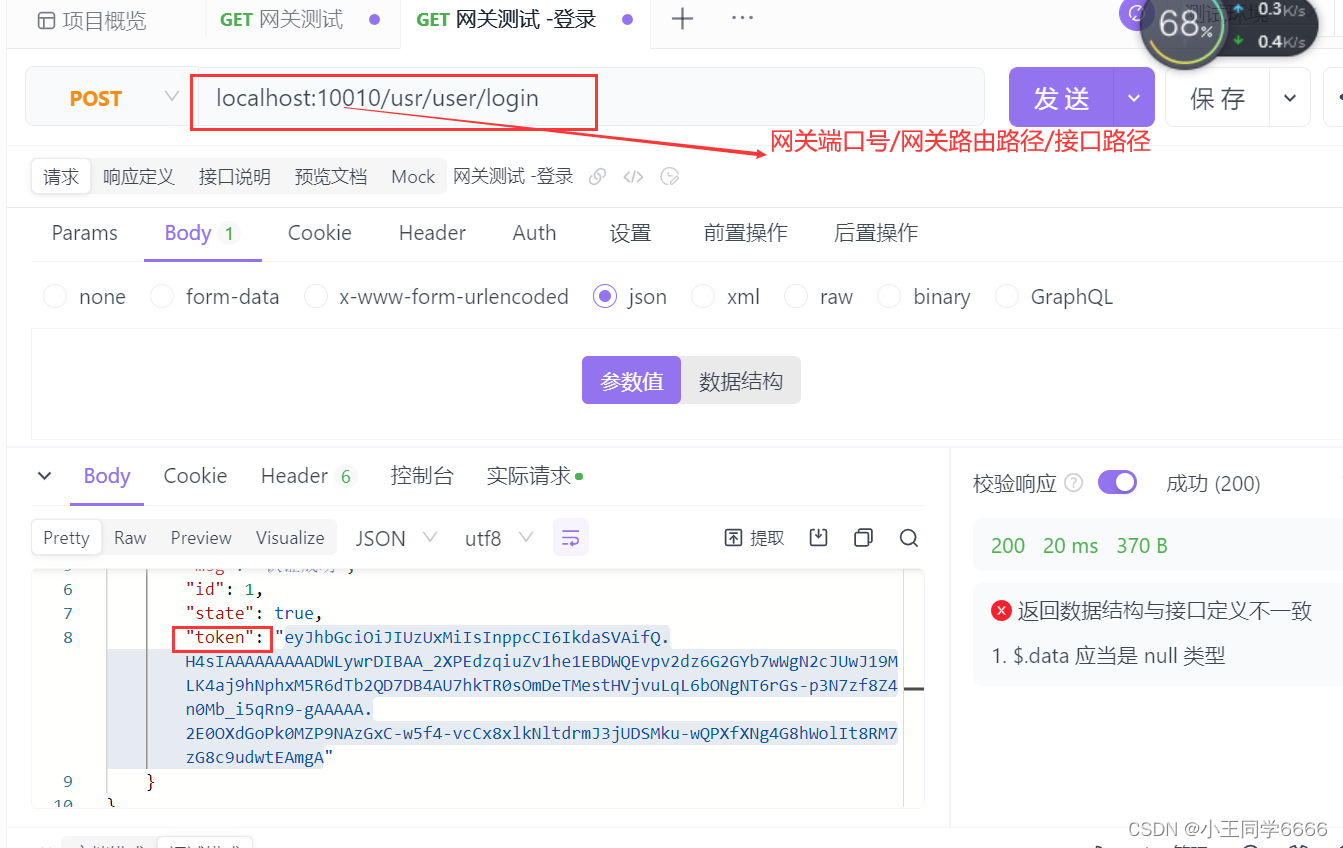Collapse the response panel chevron
This screenshot has width=1343, height=848.
[x=44, y=476]
